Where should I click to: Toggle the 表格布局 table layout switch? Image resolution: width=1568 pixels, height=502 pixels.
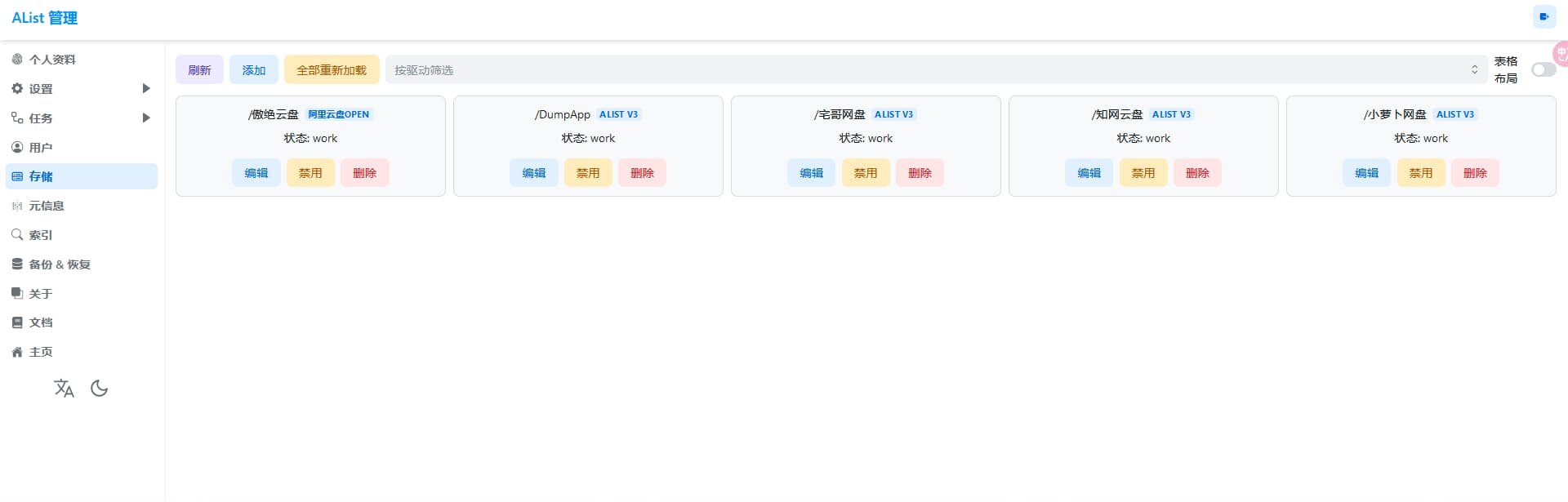click(x=1543, y=69)
